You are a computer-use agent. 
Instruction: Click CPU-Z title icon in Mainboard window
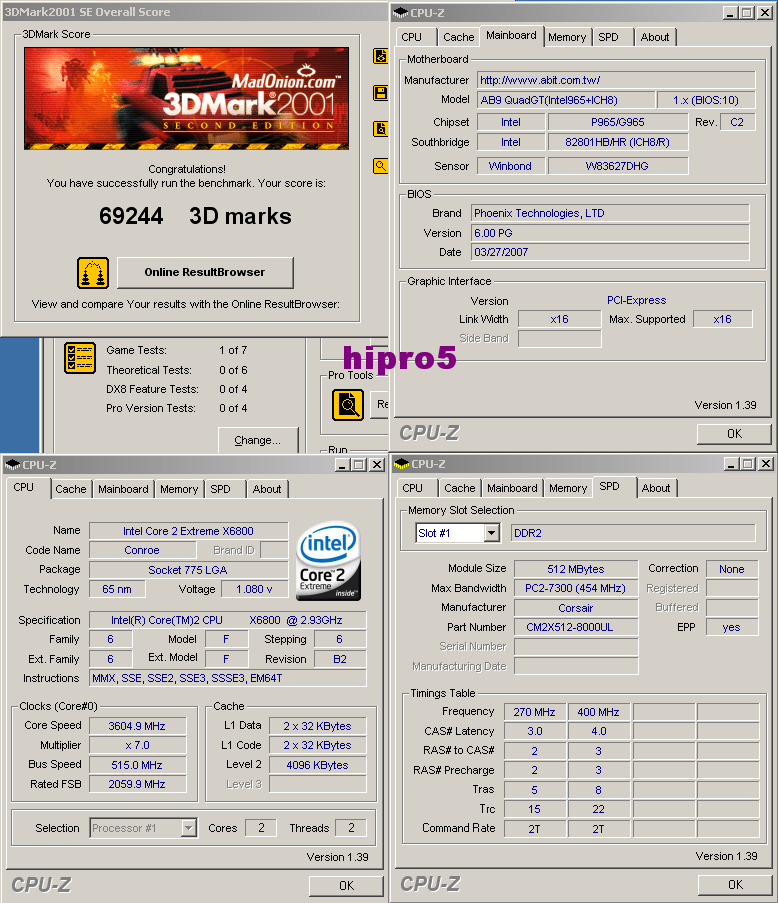401,13
